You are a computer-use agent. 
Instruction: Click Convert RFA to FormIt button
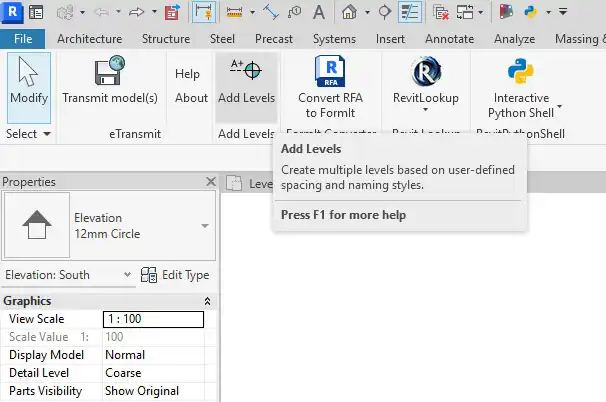[330, 87]
